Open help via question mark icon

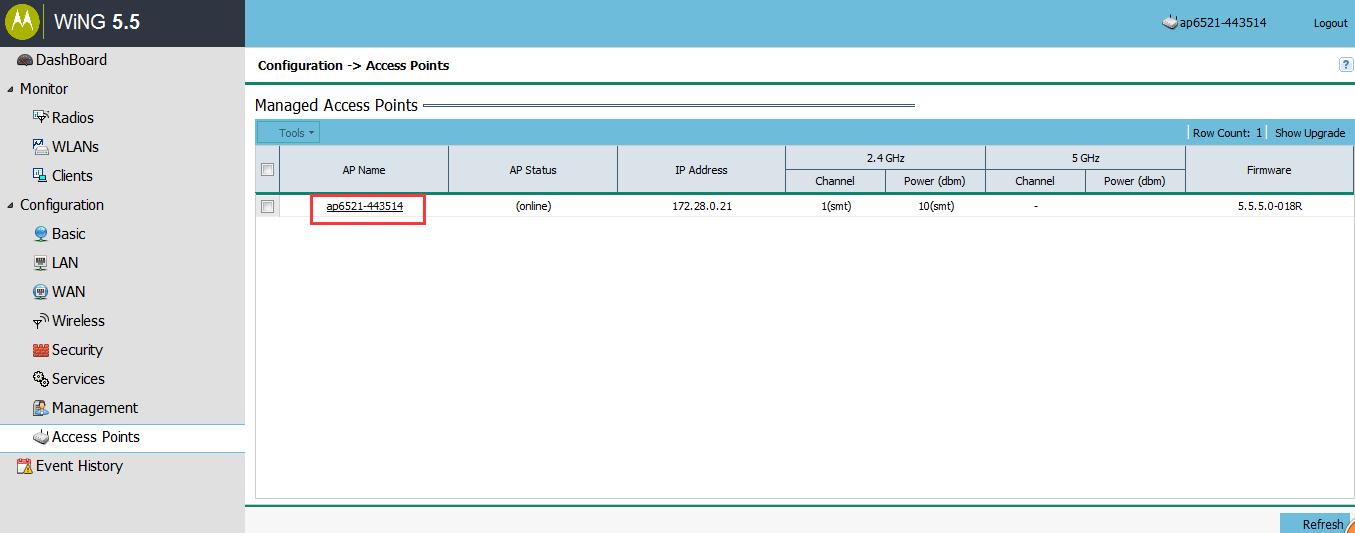(x=1345, y=65)
